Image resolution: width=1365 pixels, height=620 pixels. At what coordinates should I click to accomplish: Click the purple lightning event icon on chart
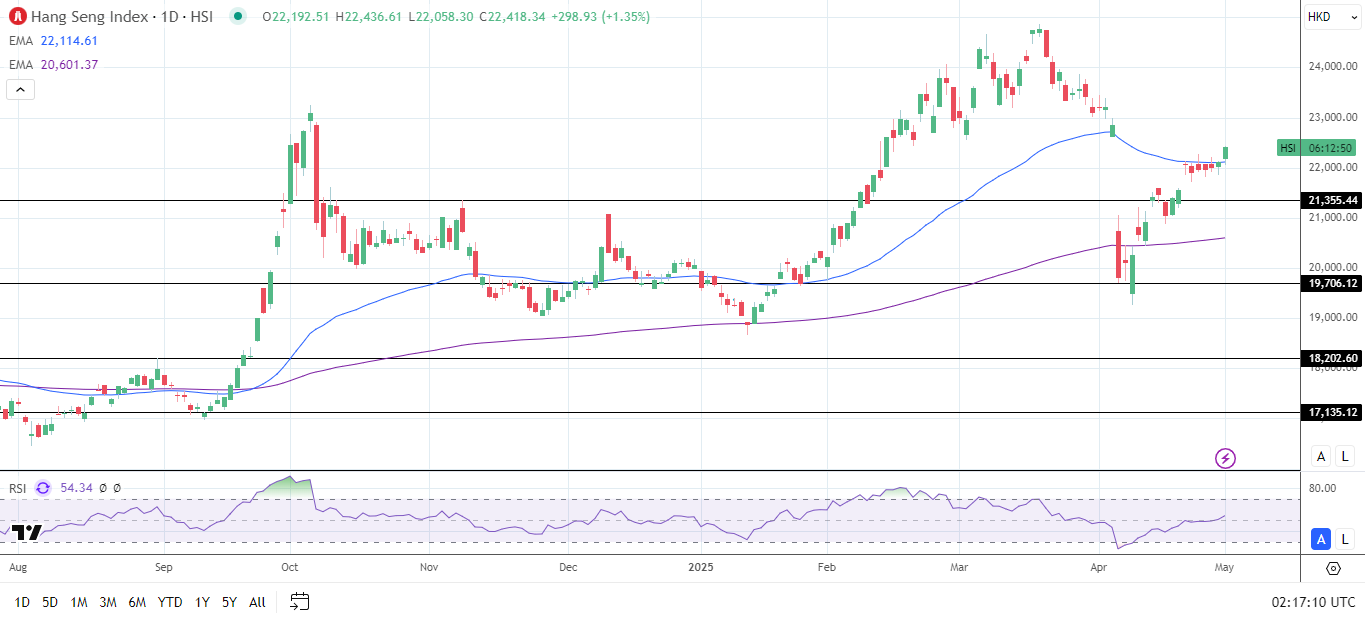[x=1225, y=458]
